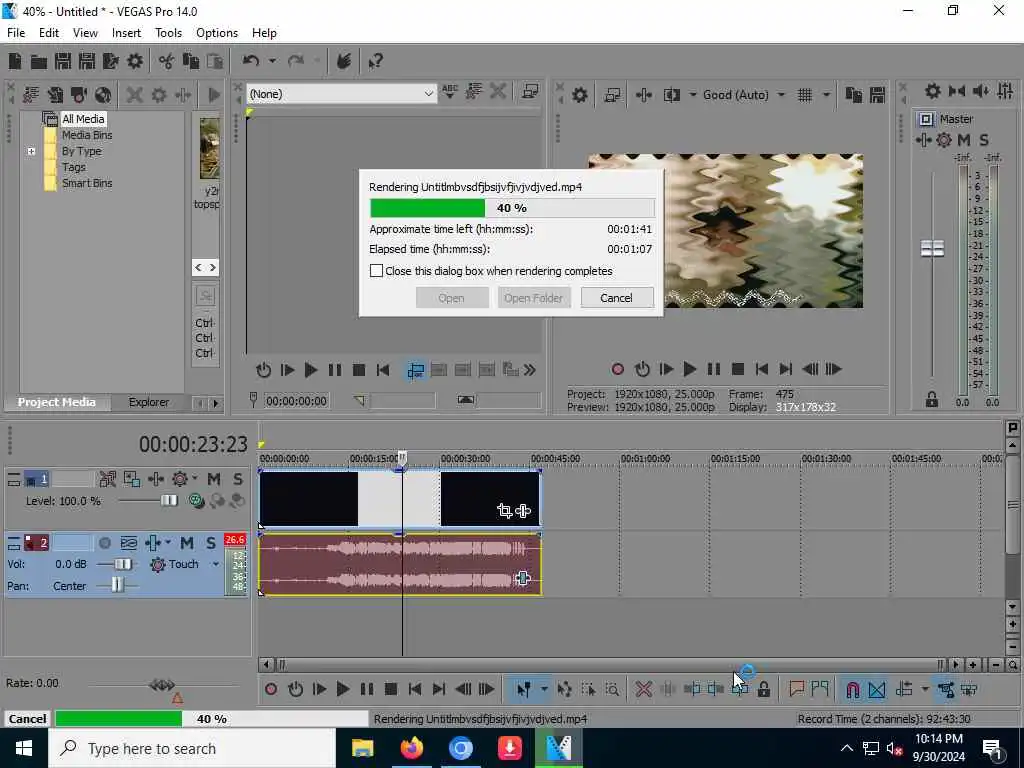The width and height of the screenshot is (1024, 768).
Task: Click the Cancel button in the status bar
Action: tap(27, 719)
